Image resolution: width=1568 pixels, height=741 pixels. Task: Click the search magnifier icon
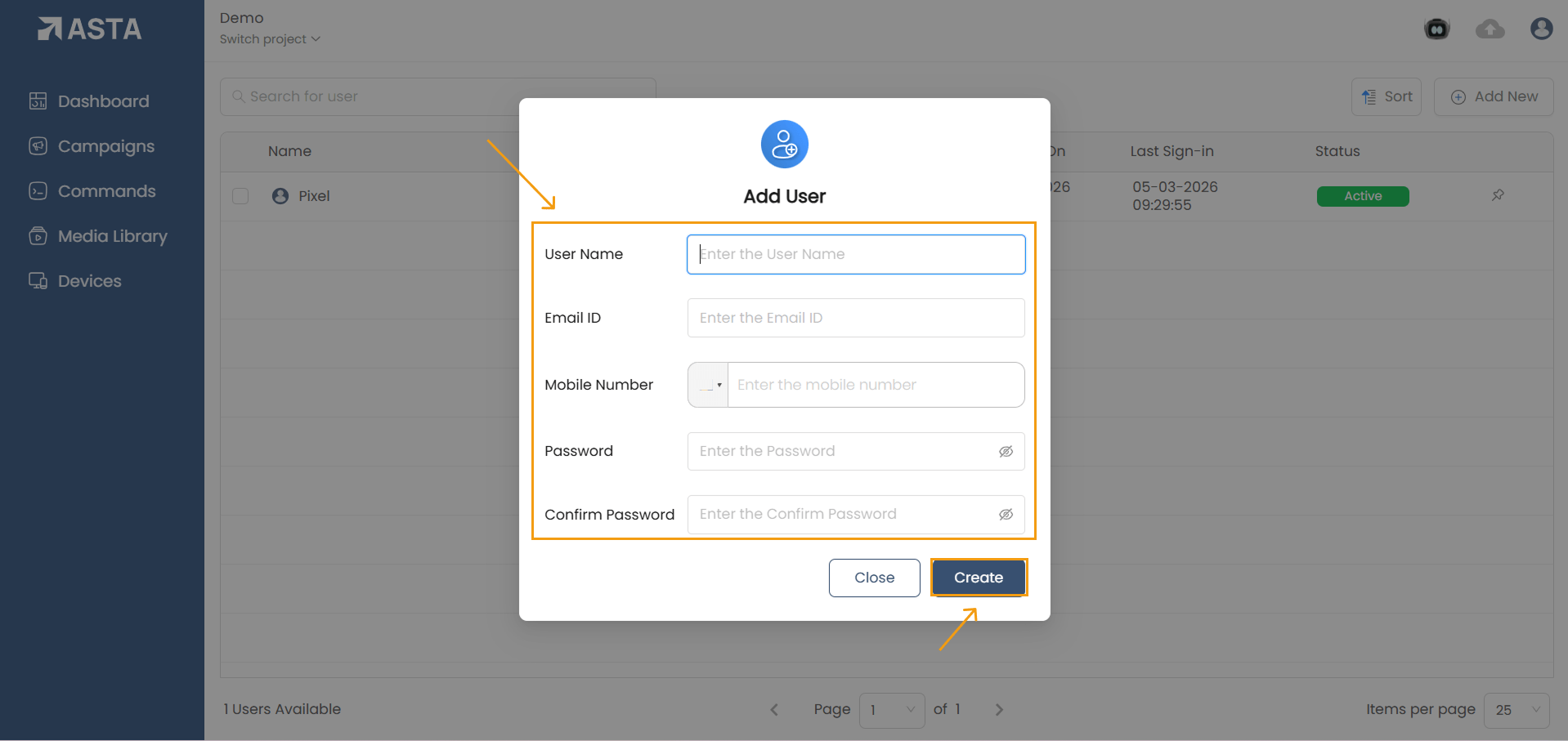pos(238,96)
